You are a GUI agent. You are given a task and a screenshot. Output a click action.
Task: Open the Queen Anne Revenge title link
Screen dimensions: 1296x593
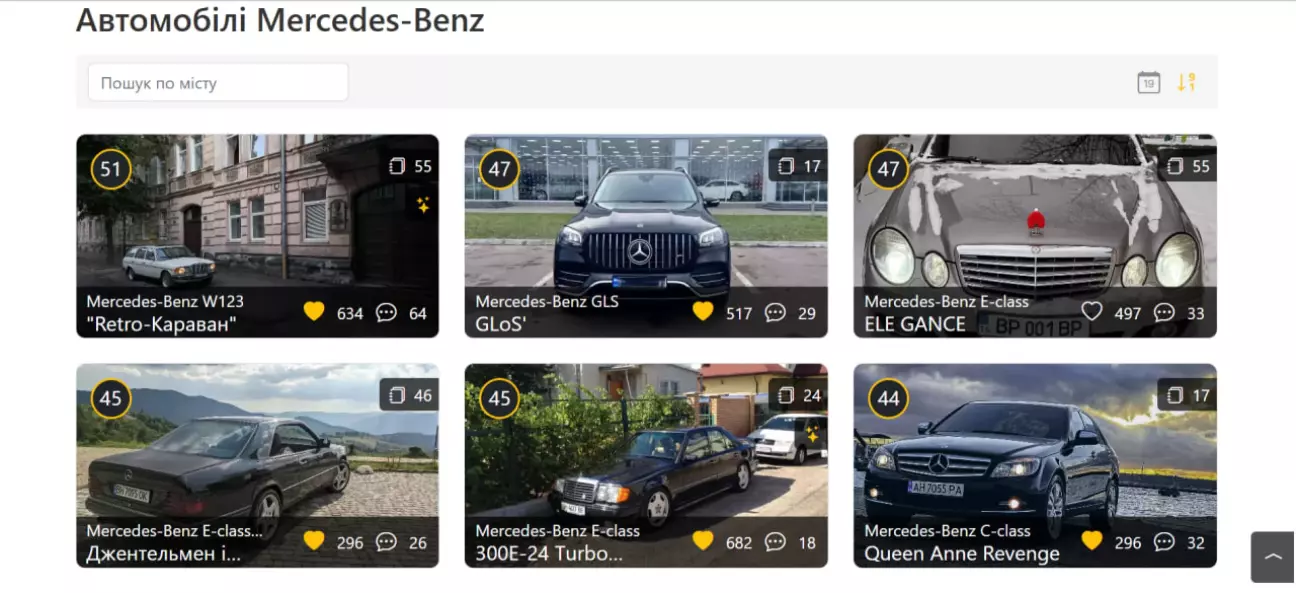[x=962, y=553]
